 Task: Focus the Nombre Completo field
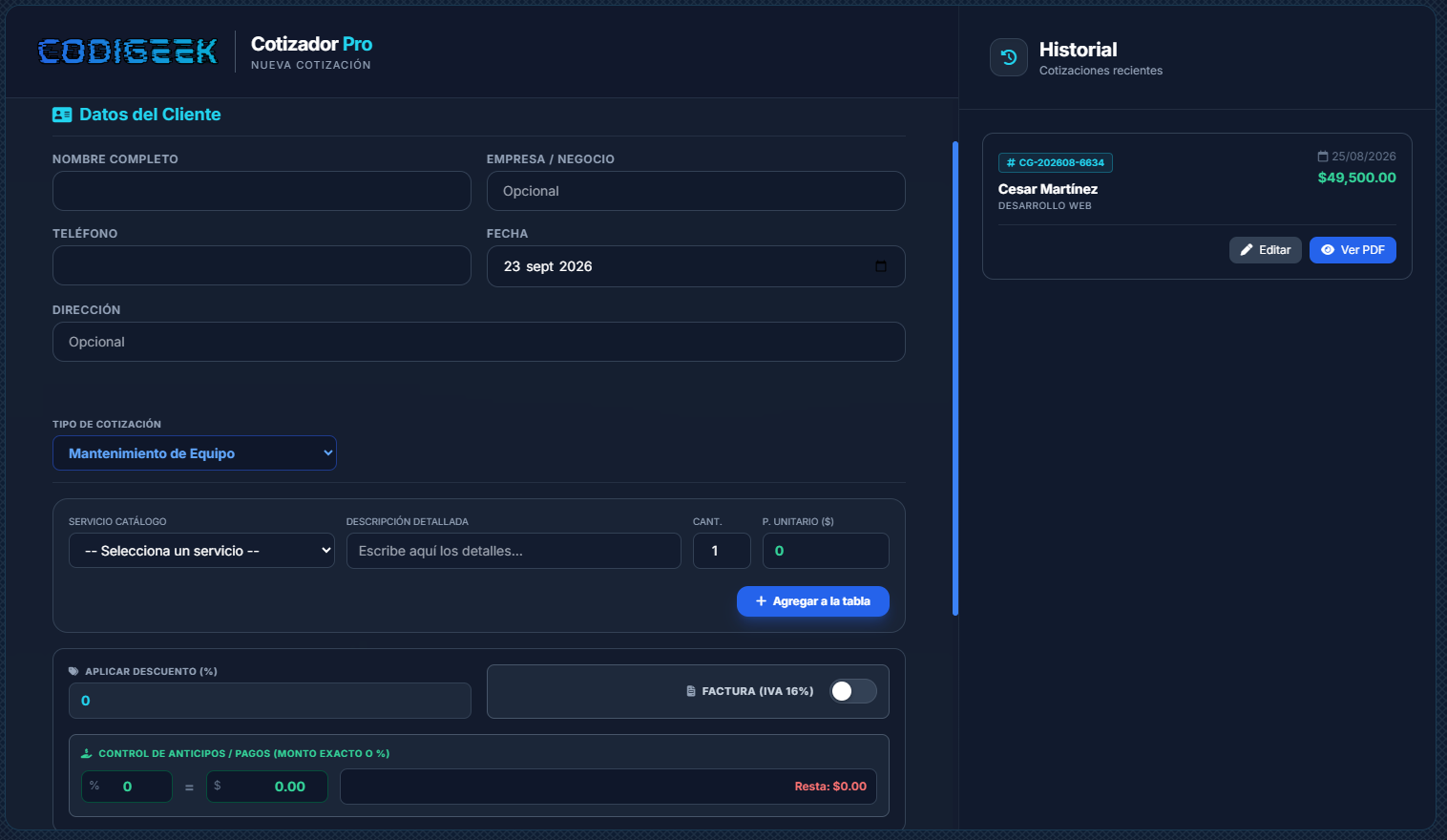(x=262, y=191)
